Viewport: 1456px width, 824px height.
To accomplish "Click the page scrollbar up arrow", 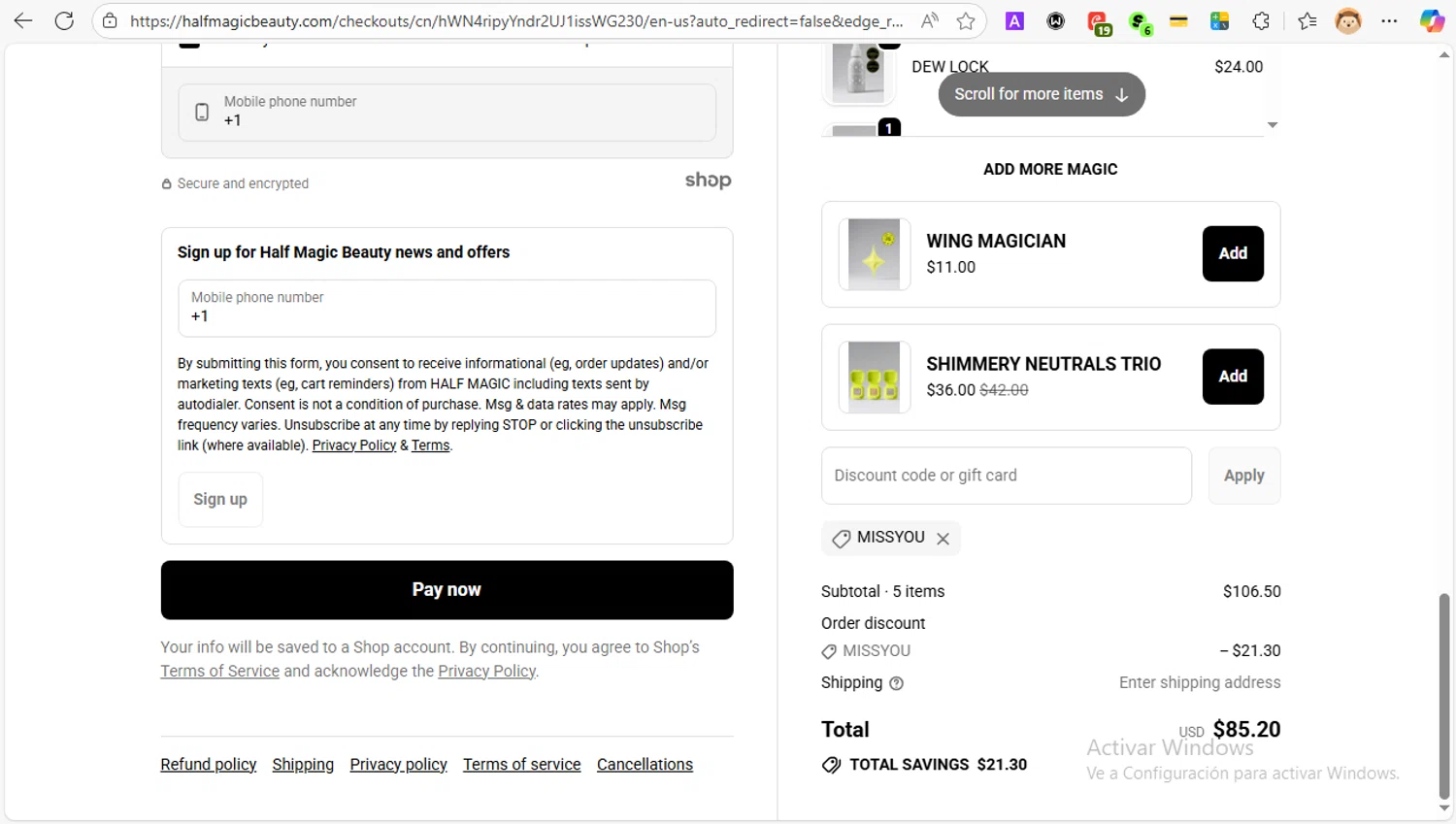I will (x=1443, y=55).
